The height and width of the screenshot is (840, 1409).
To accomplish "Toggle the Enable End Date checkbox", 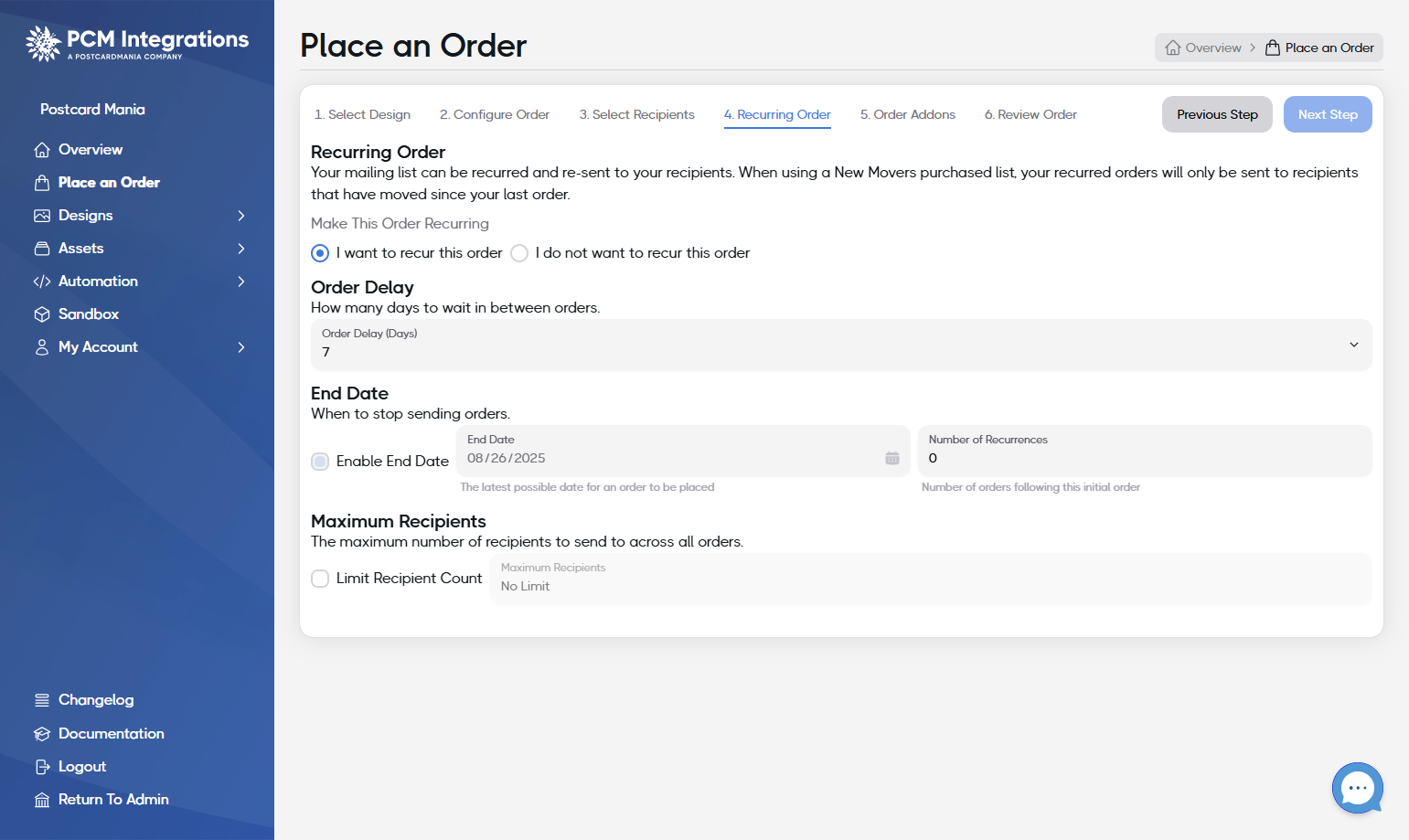I will [x=320, y=462].
